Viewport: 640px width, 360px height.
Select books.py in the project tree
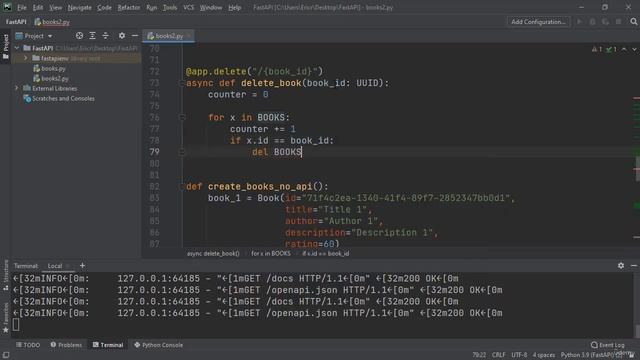point(49,69)
